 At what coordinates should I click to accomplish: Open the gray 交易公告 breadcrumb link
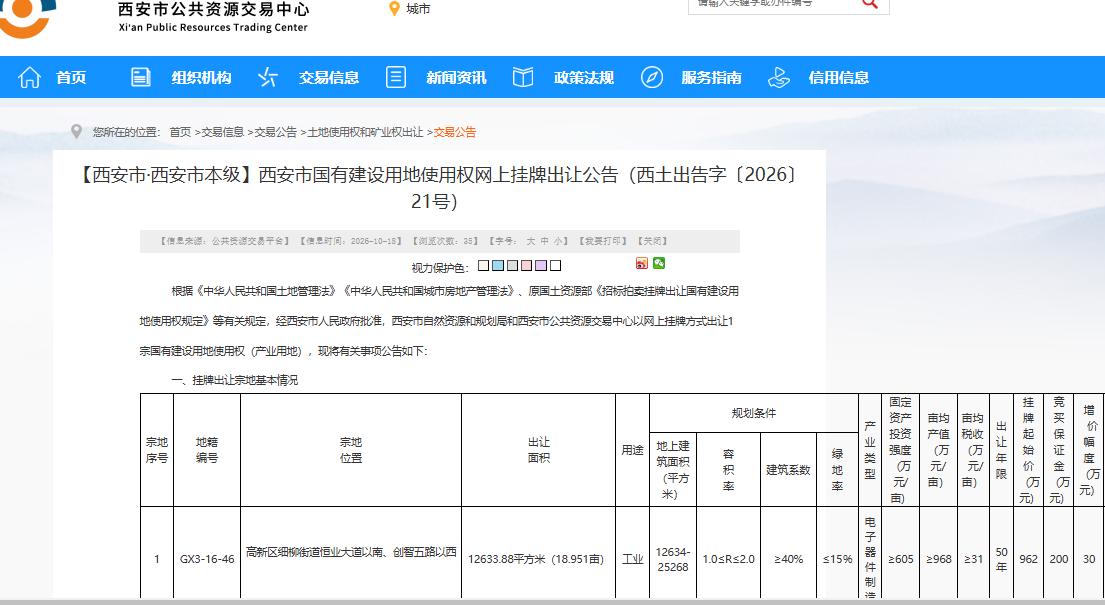tap(276, 132)
